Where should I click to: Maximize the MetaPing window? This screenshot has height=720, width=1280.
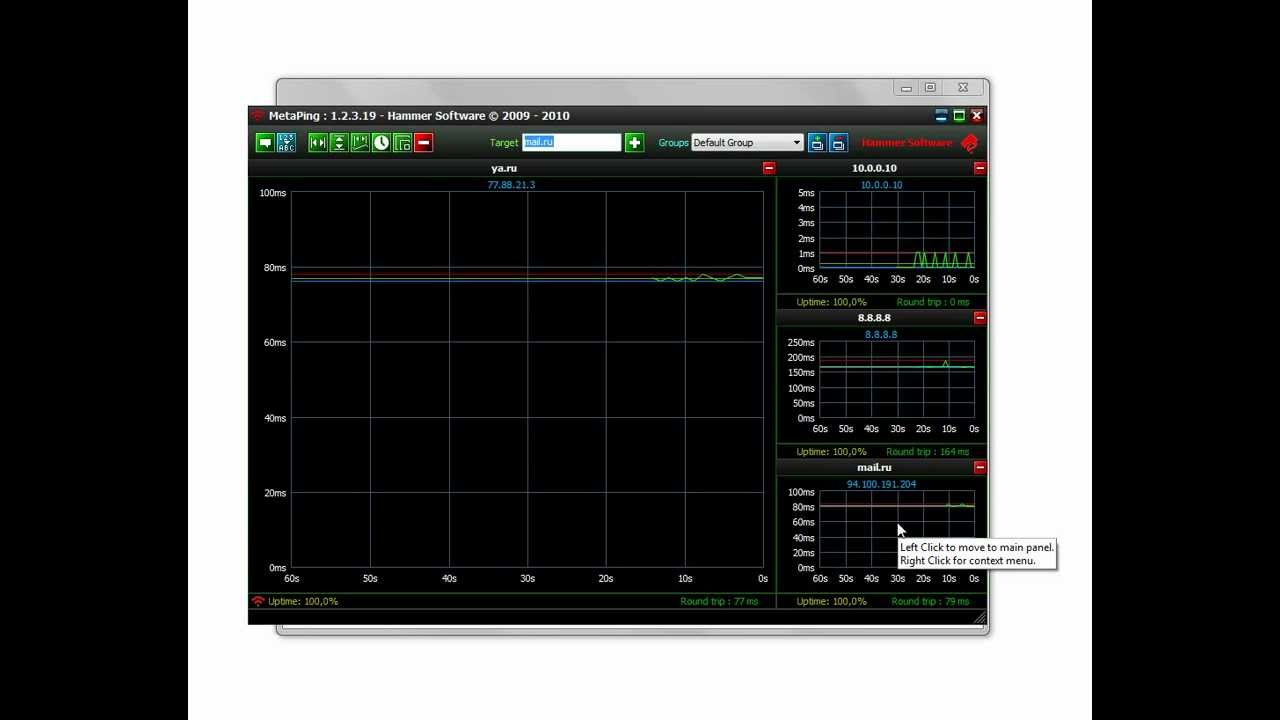click(959, 116)
